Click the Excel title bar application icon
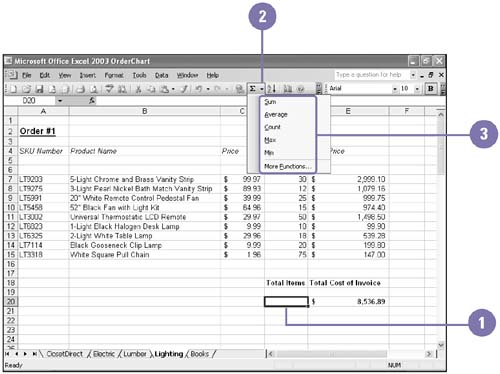Image resolution: width=500 pixels, height=374 pixels. 9,61
